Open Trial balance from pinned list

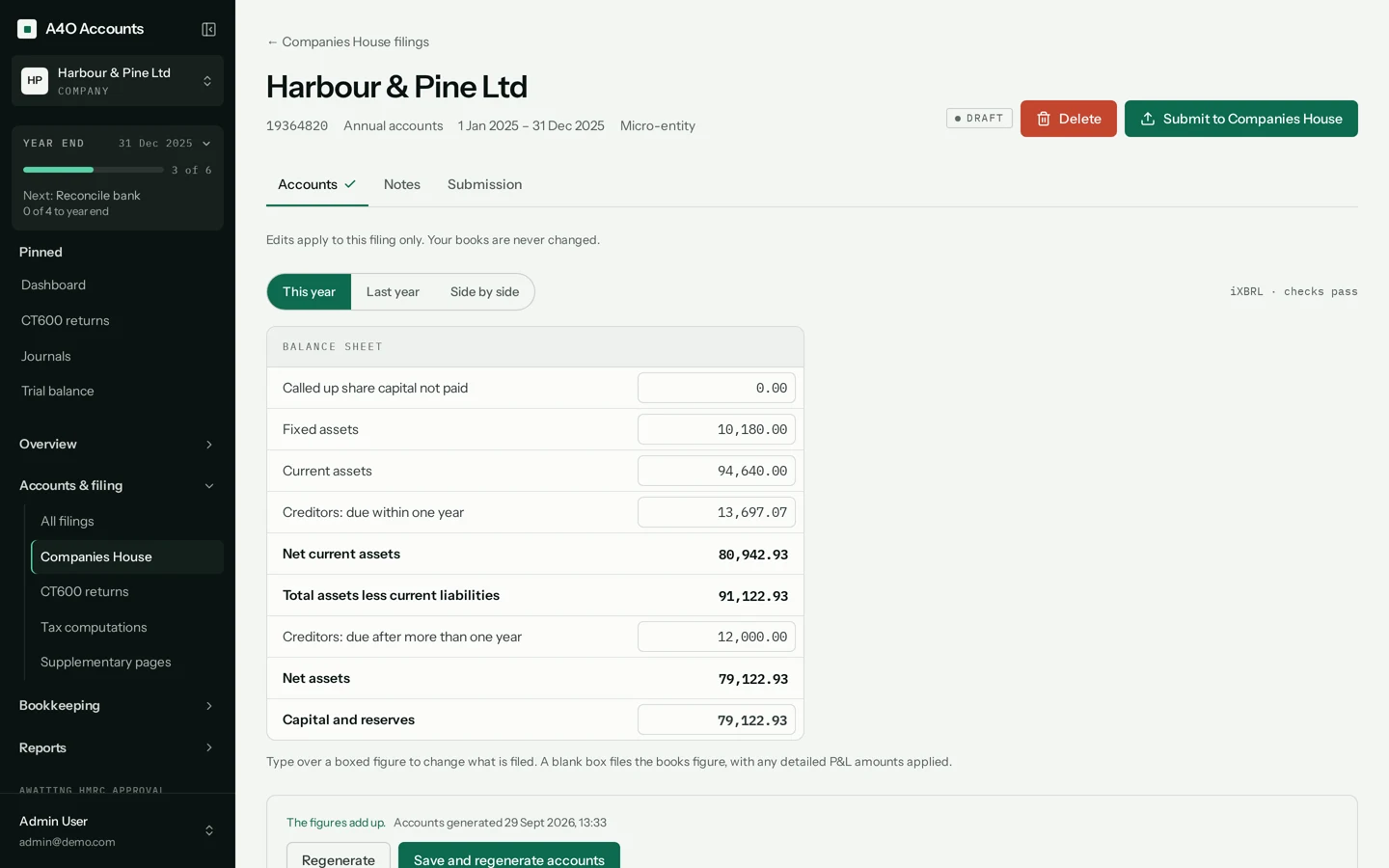pos(118,391)
